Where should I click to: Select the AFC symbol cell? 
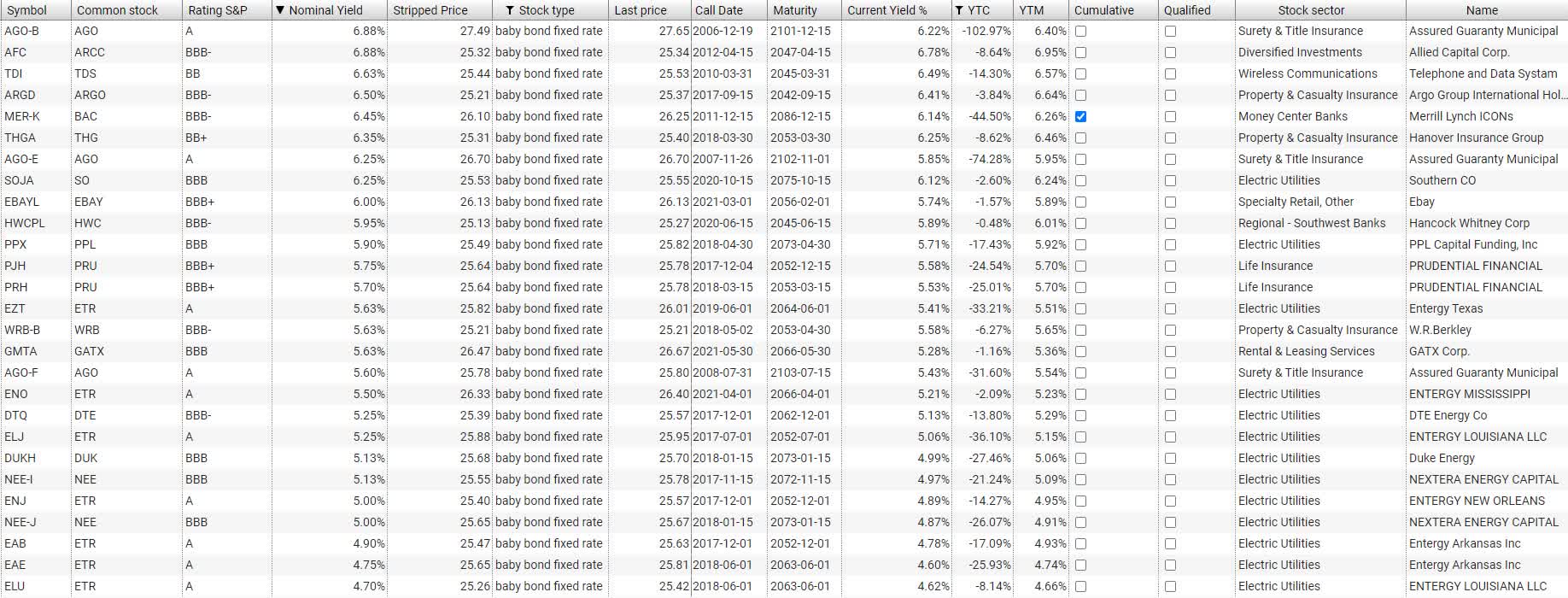pyautogui.click(x=35, y=52)
